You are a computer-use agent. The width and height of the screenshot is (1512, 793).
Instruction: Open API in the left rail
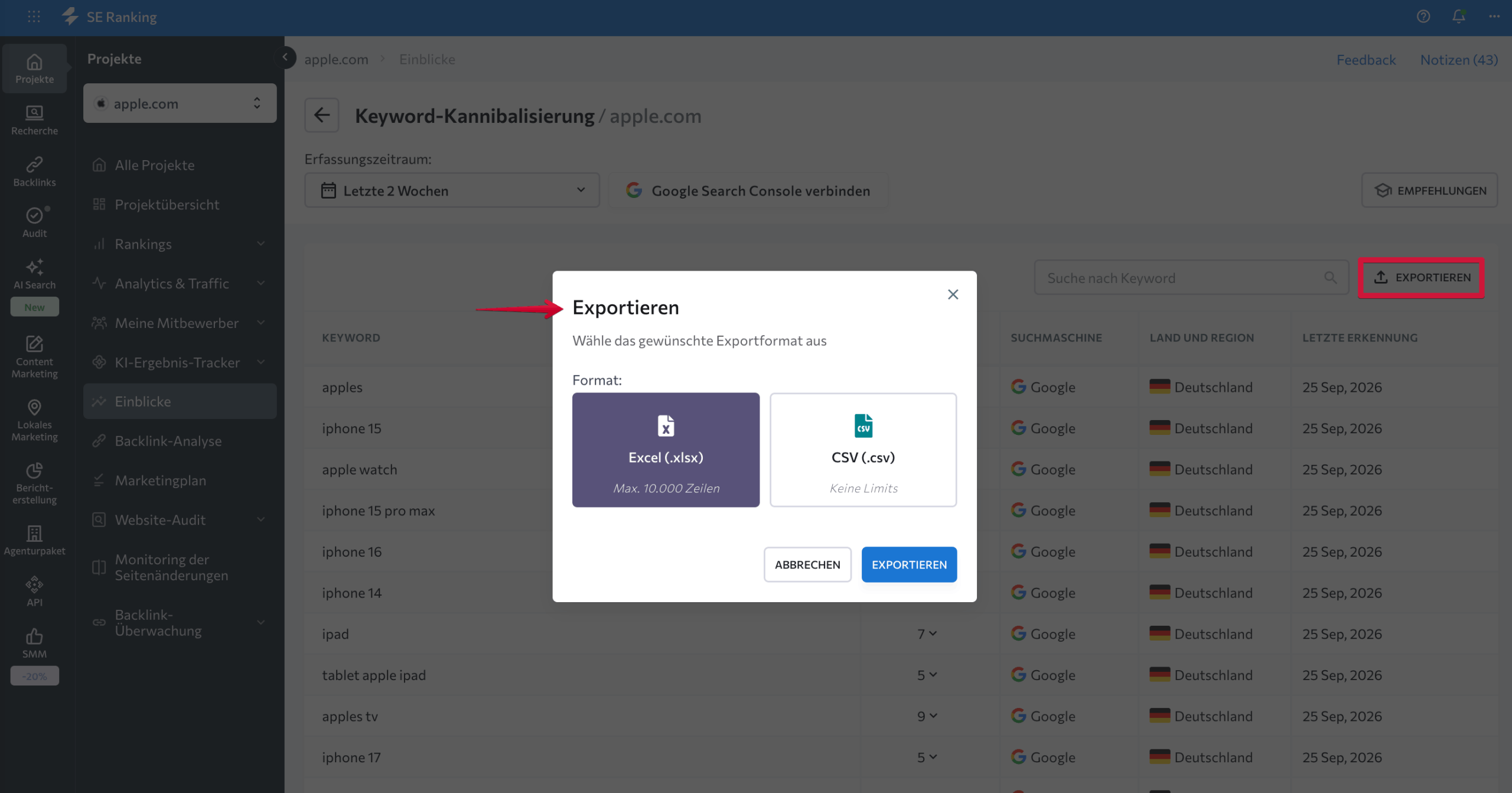pos(34,592)
